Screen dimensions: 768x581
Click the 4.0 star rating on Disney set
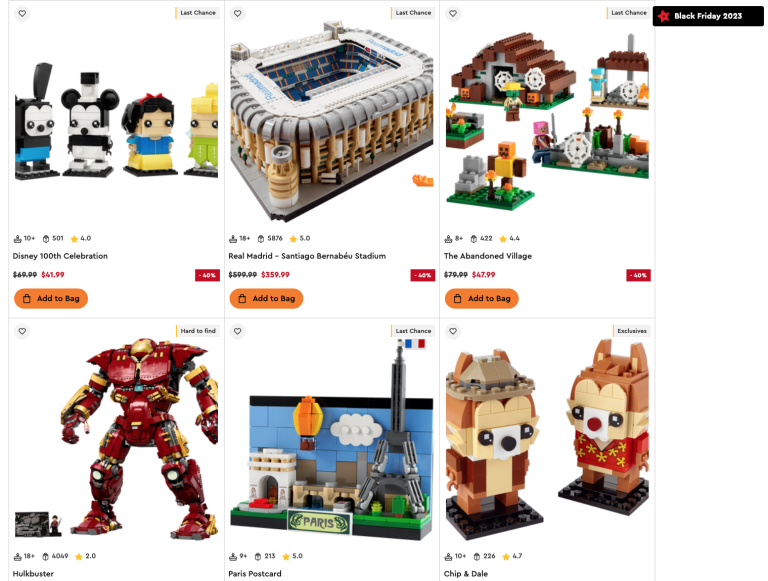pos(81,239)
